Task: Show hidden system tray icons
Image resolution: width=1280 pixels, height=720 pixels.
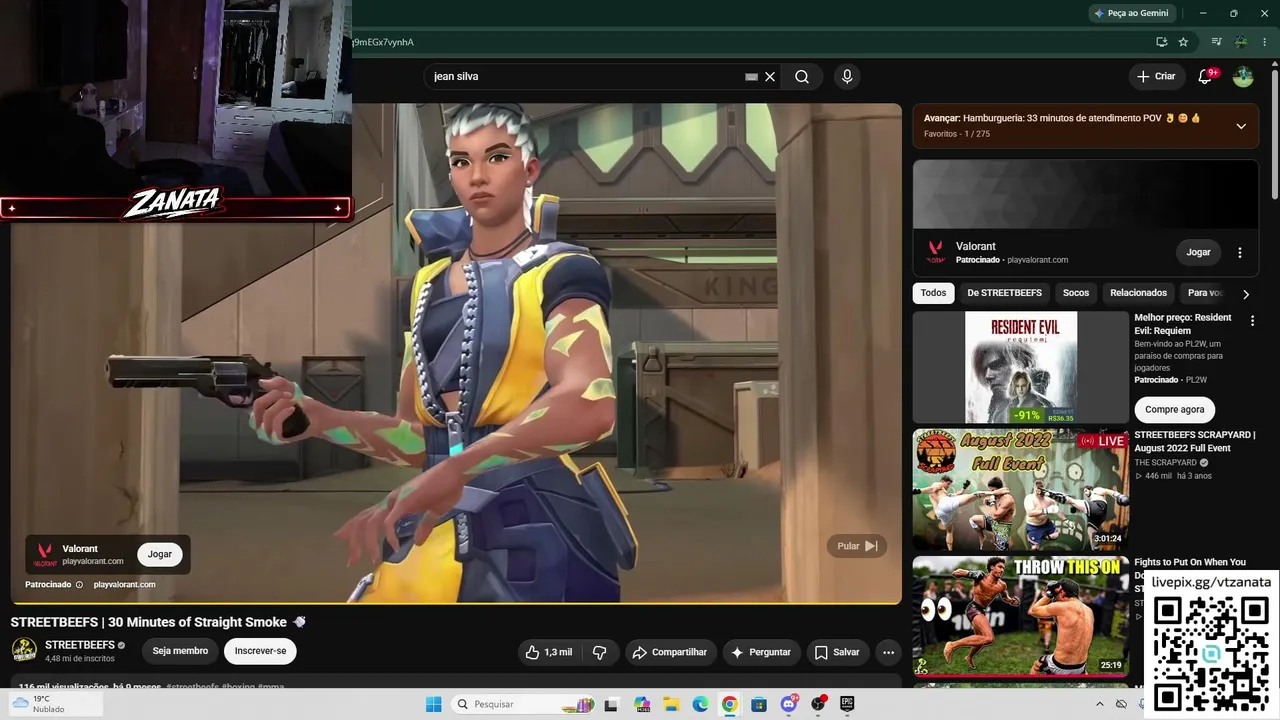Action: (1100, 705)
